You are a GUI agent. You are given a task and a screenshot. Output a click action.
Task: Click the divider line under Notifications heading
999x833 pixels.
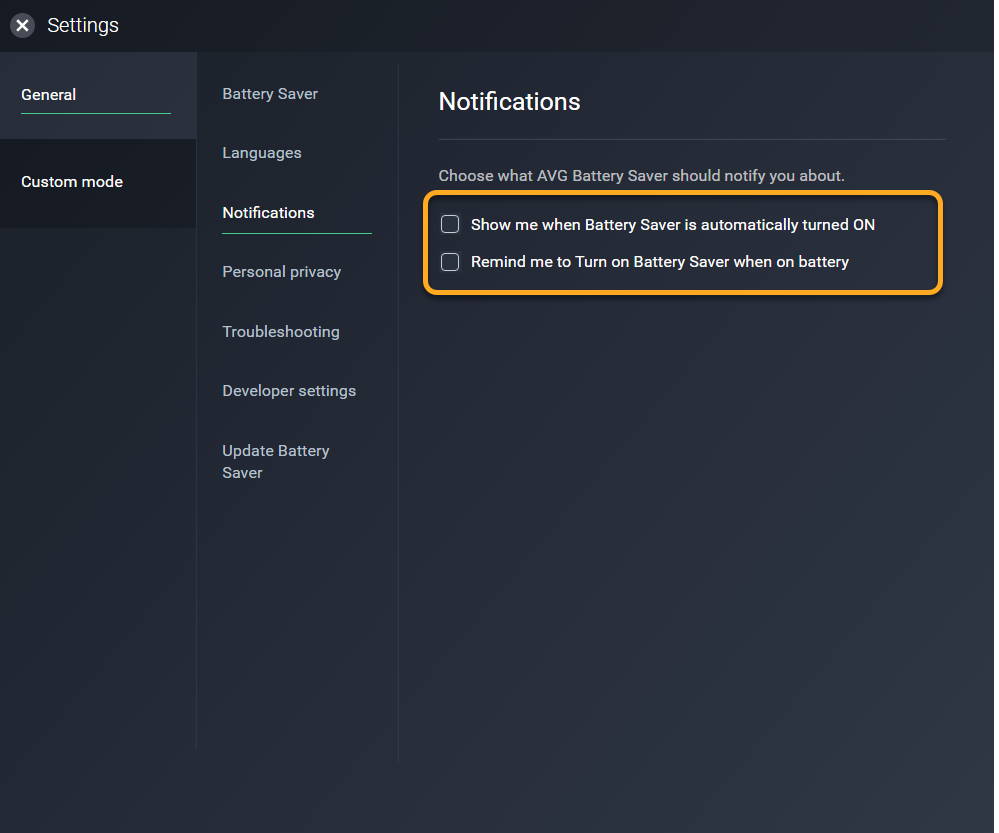click(x=692, y=139)
